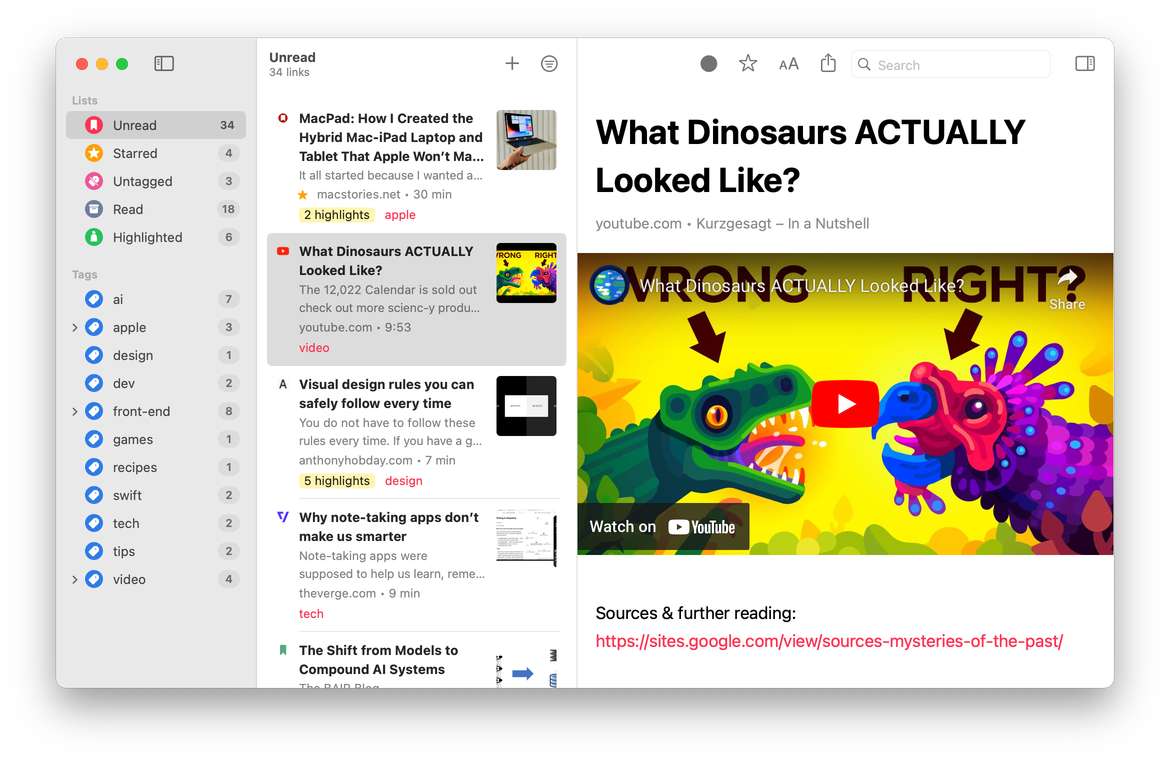Play the embedded YouTube video
1170x762 pixels.
(x=845, y=404)
